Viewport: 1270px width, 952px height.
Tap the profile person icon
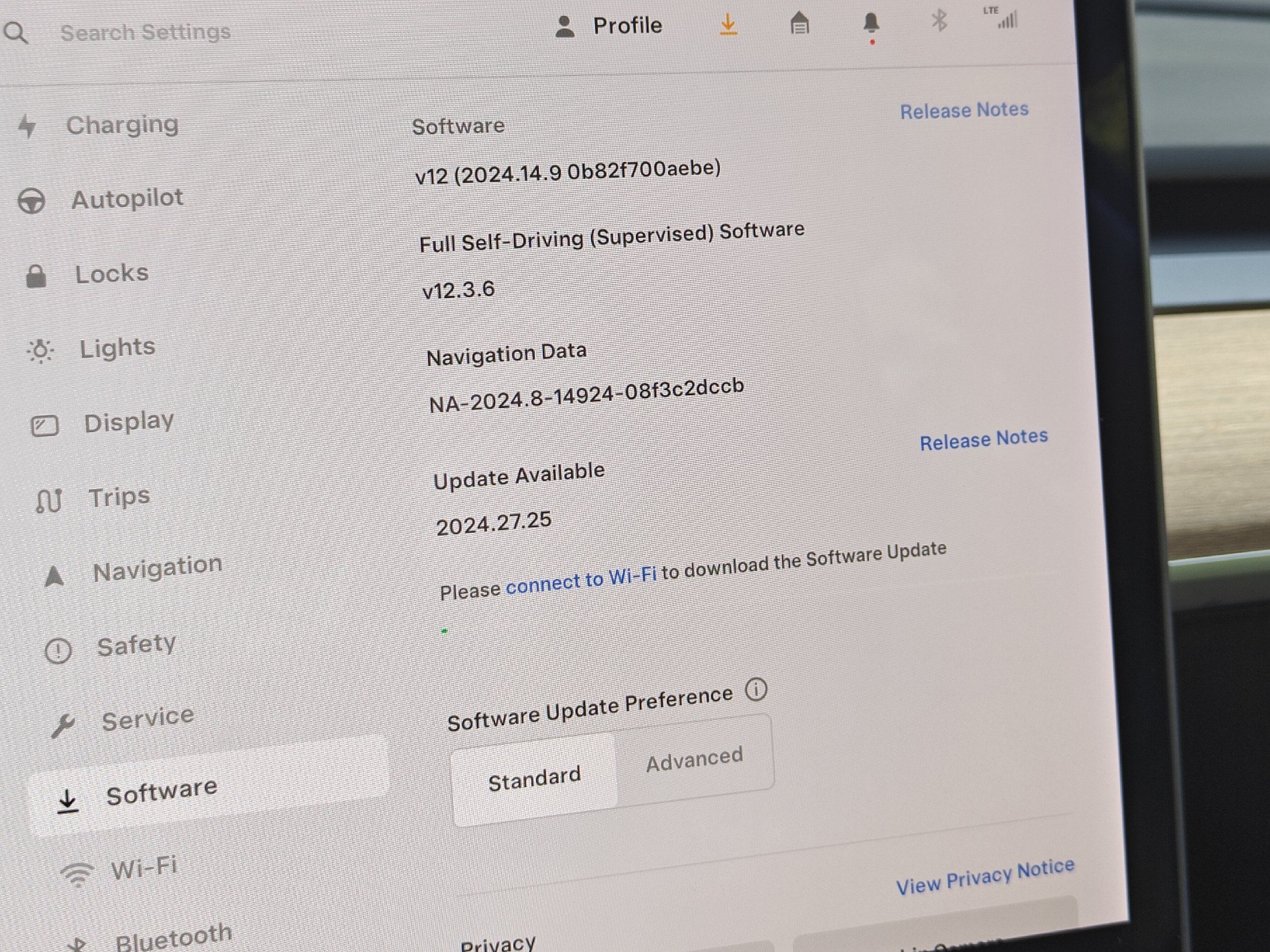[x=565, y=27]
